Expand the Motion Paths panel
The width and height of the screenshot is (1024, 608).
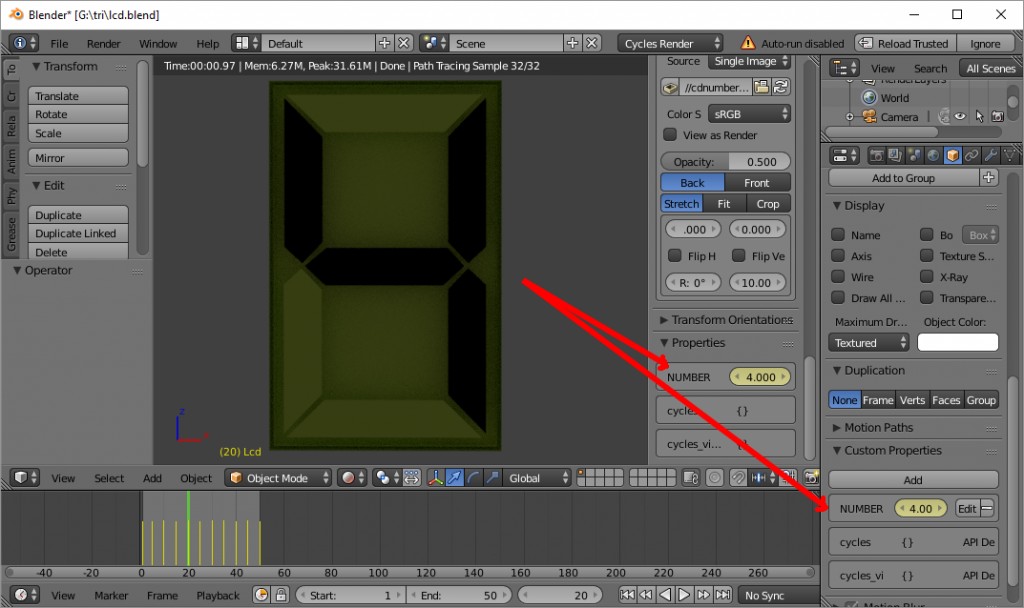click(878, 427)
